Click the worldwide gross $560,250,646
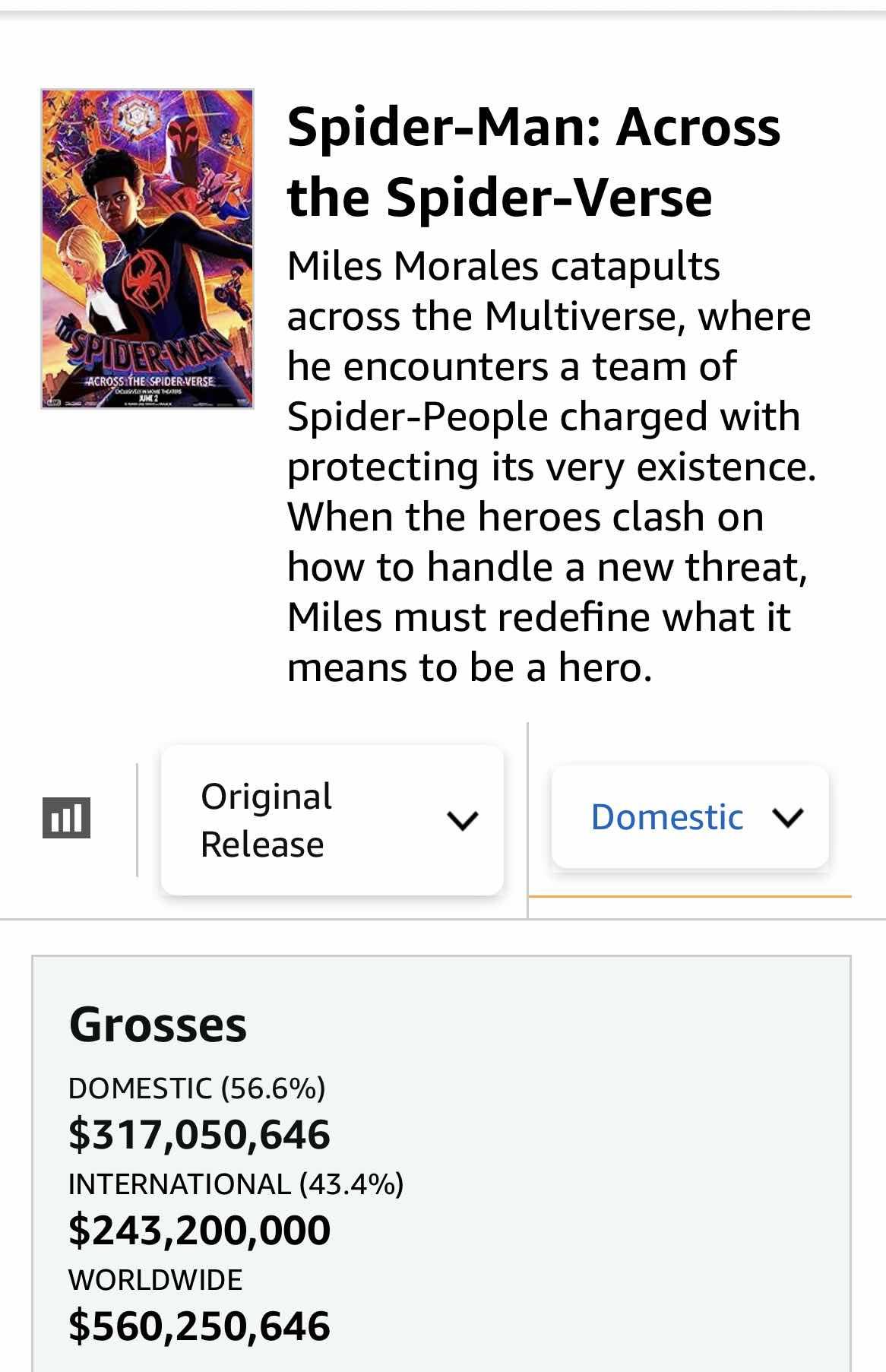Screen dimensions: 886x1372 pos(199,1326)
